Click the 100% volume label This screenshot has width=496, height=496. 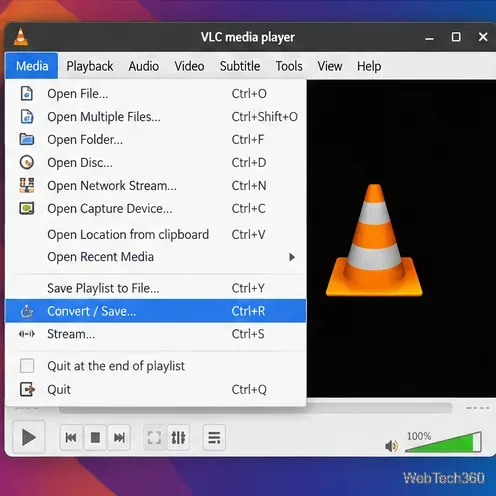coord(419,436)
